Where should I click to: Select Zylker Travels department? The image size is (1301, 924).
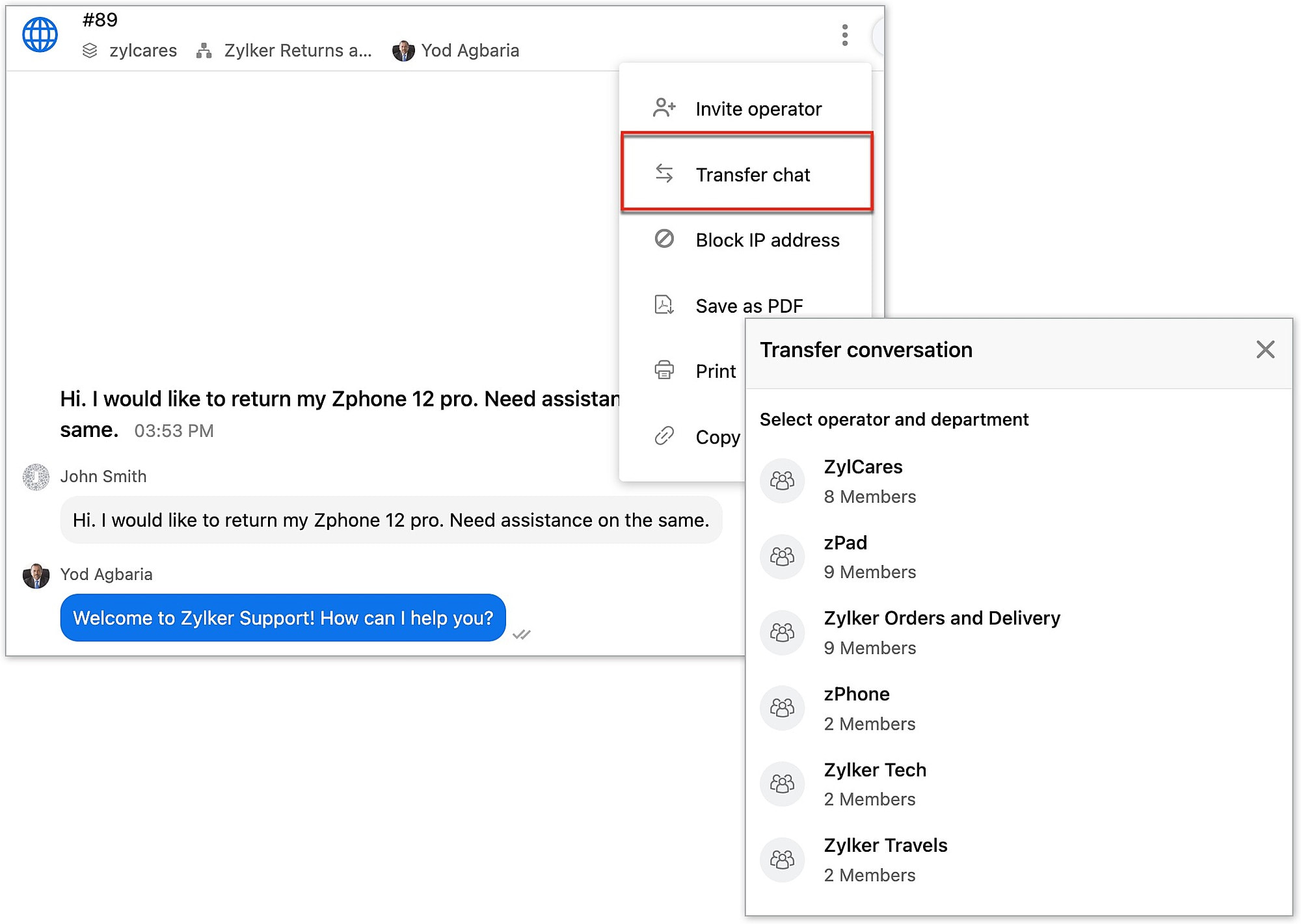click(x=885, y=859)
